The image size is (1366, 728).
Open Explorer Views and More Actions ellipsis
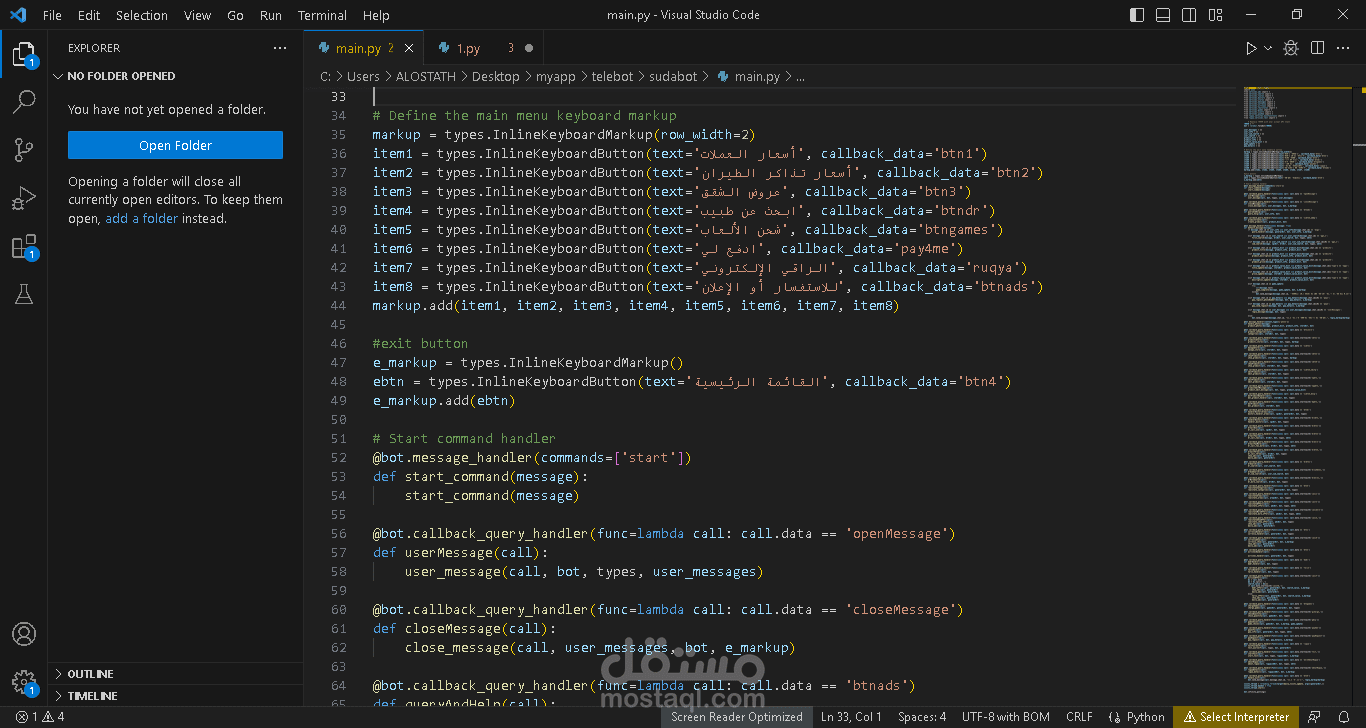280,48
